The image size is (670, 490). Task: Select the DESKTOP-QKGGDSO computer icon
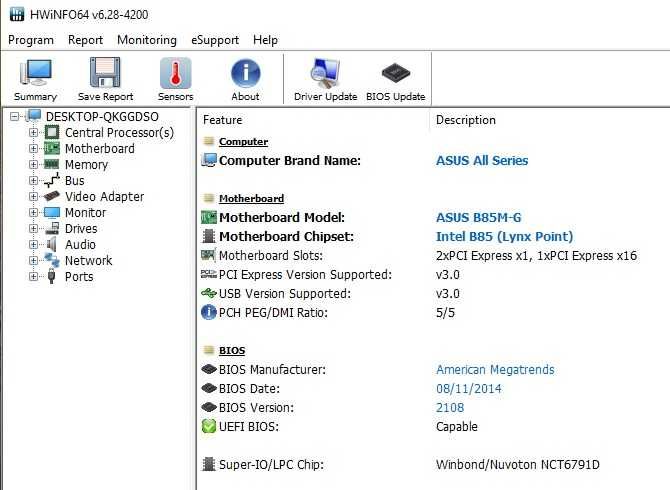tap(33, 116)
